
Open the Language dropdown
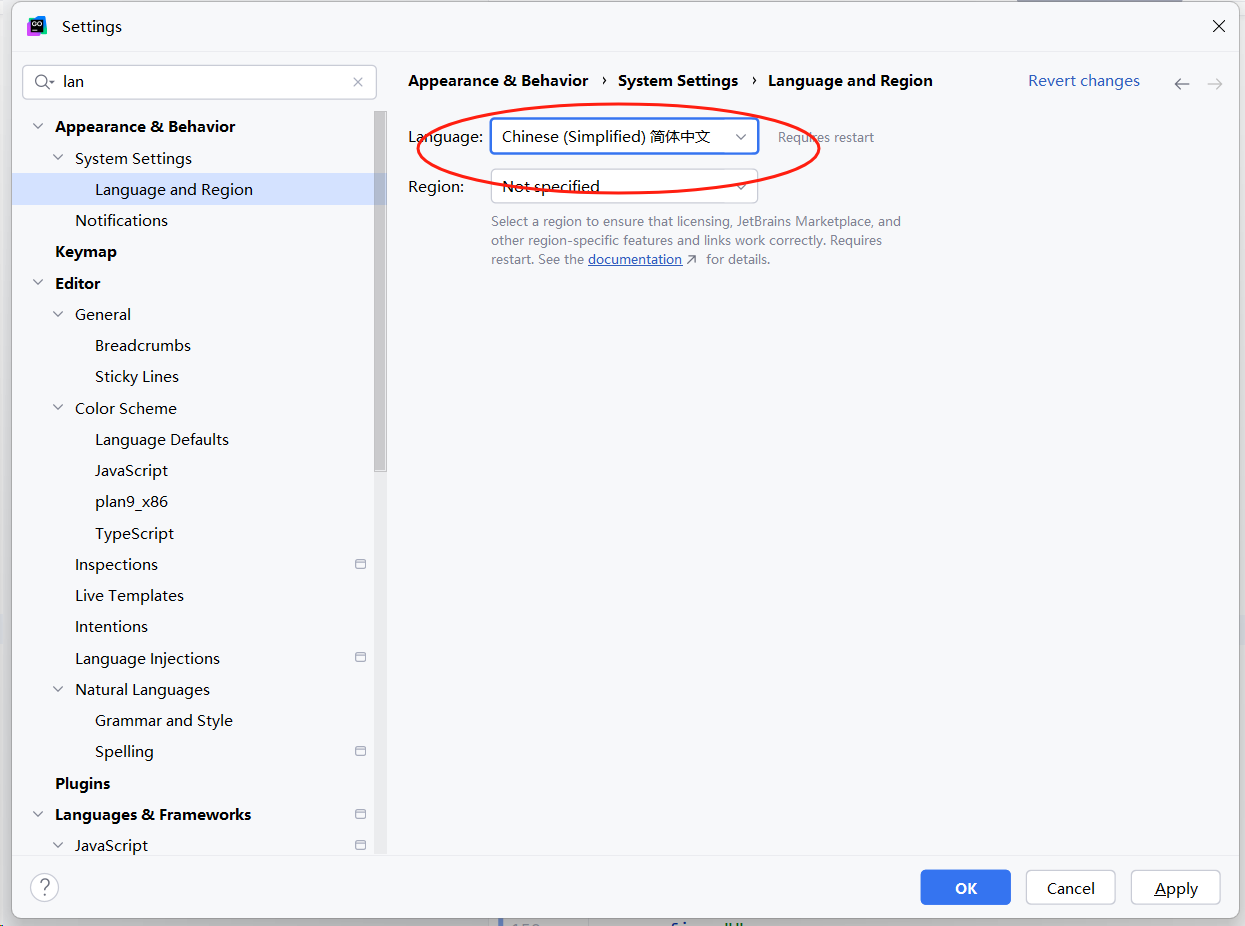click(624, 137)
